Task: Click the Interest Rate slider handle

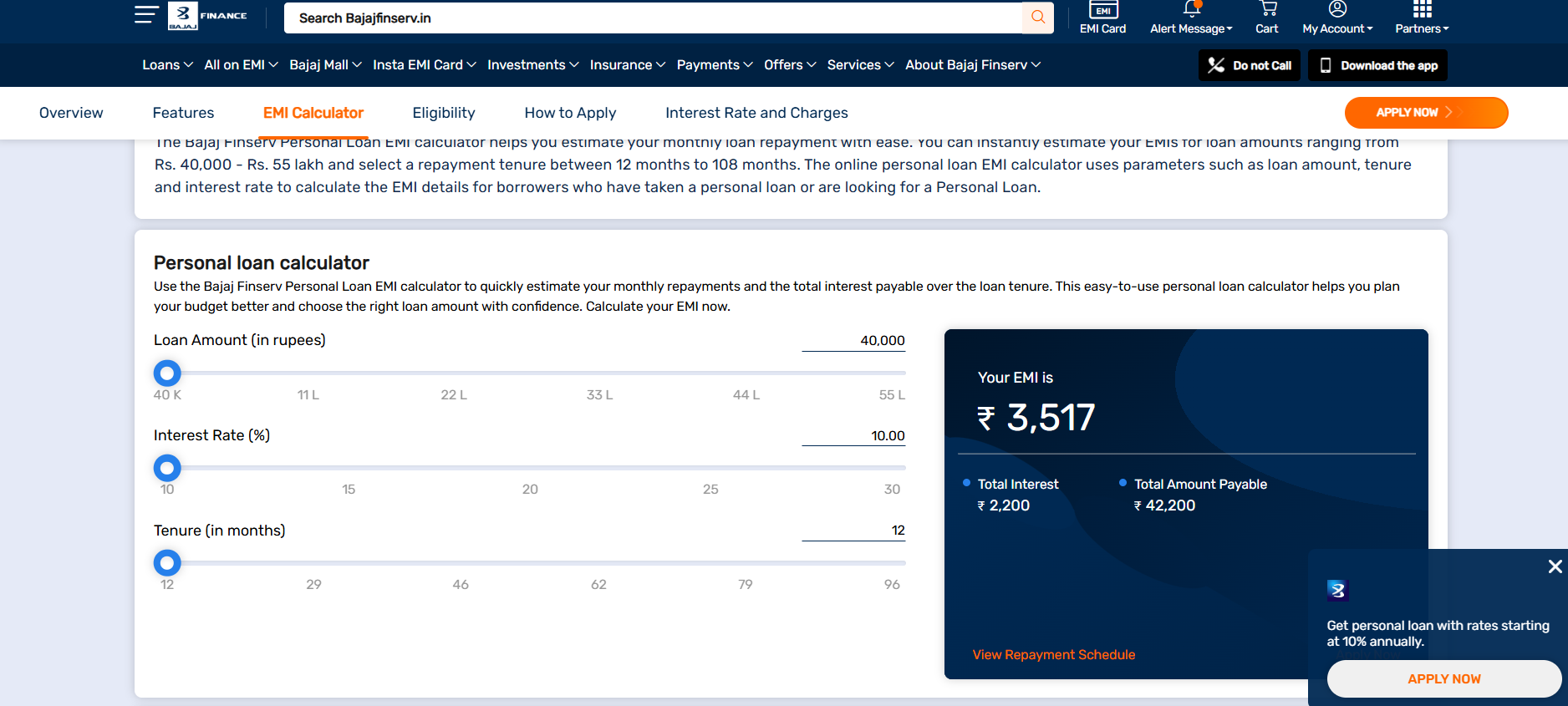Action: click(167, 468)
